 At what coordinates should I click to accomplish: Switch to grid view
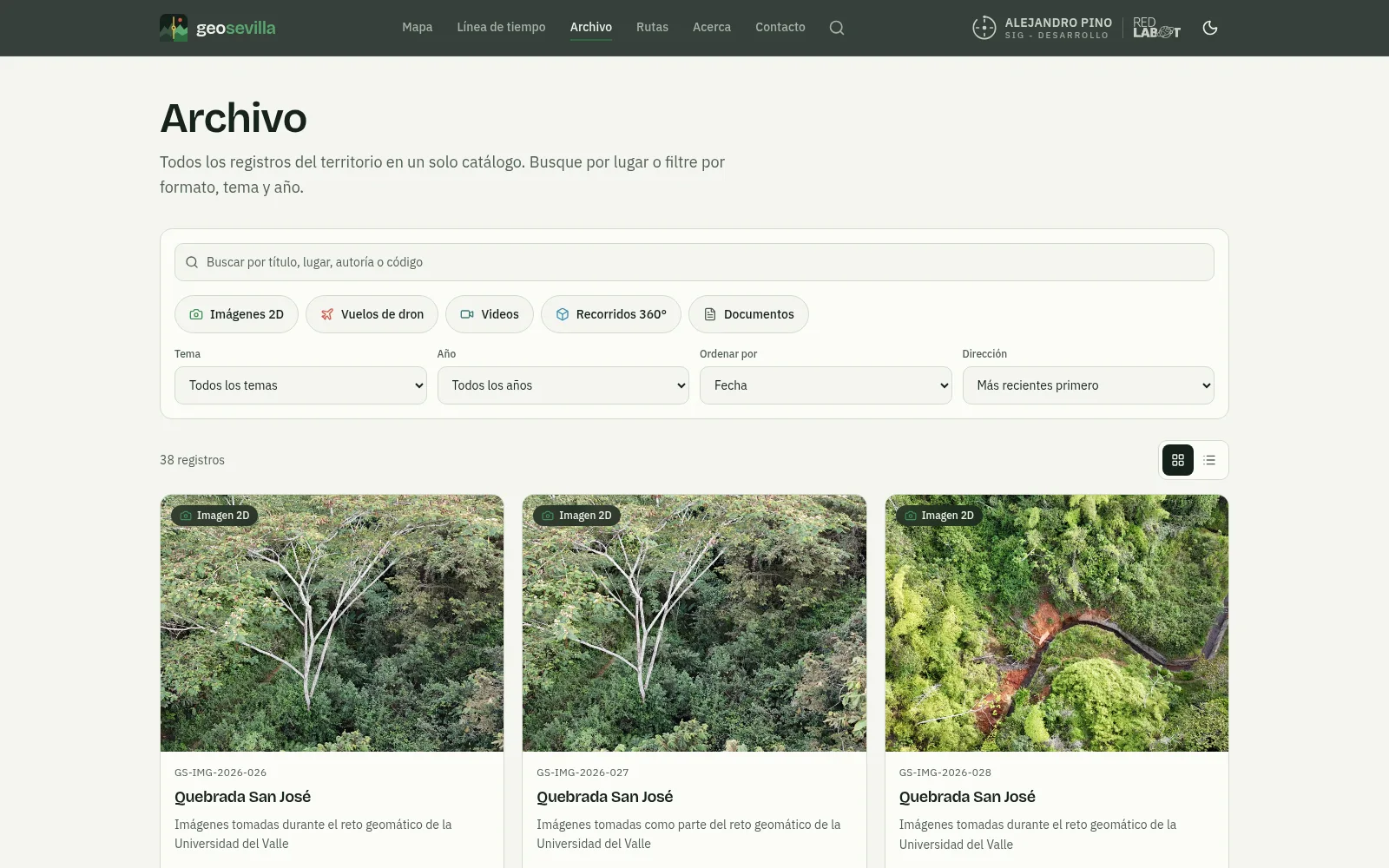pyautogui.click(x=1178, y=460)
